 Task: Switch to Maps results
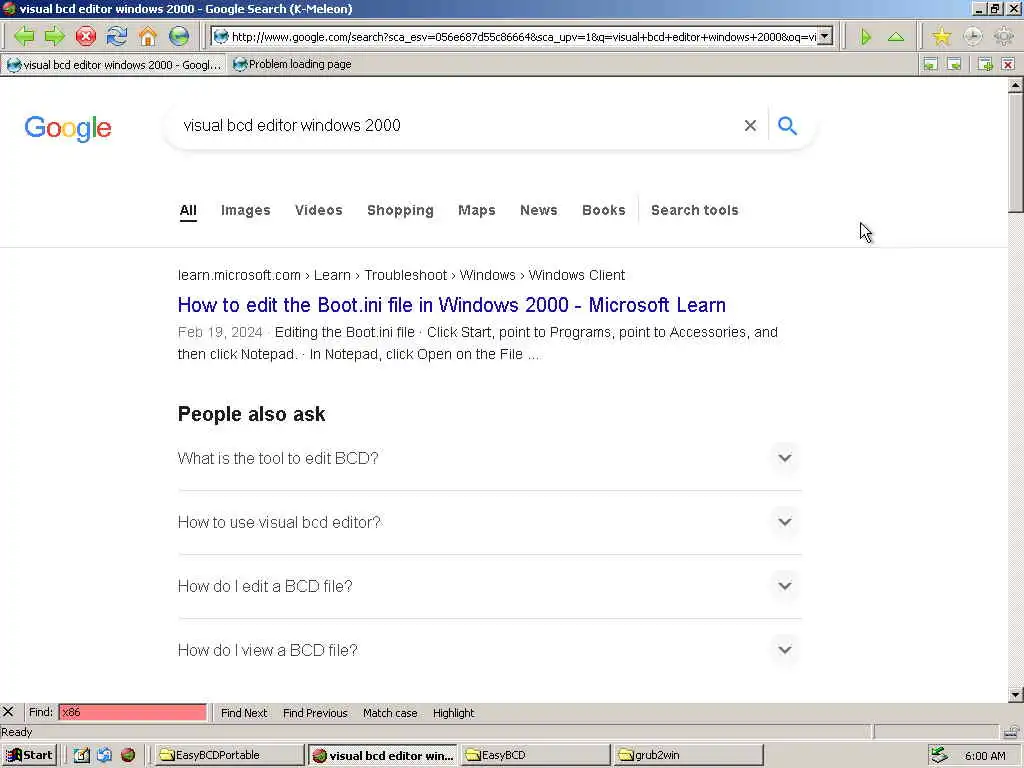click(477, 210)
